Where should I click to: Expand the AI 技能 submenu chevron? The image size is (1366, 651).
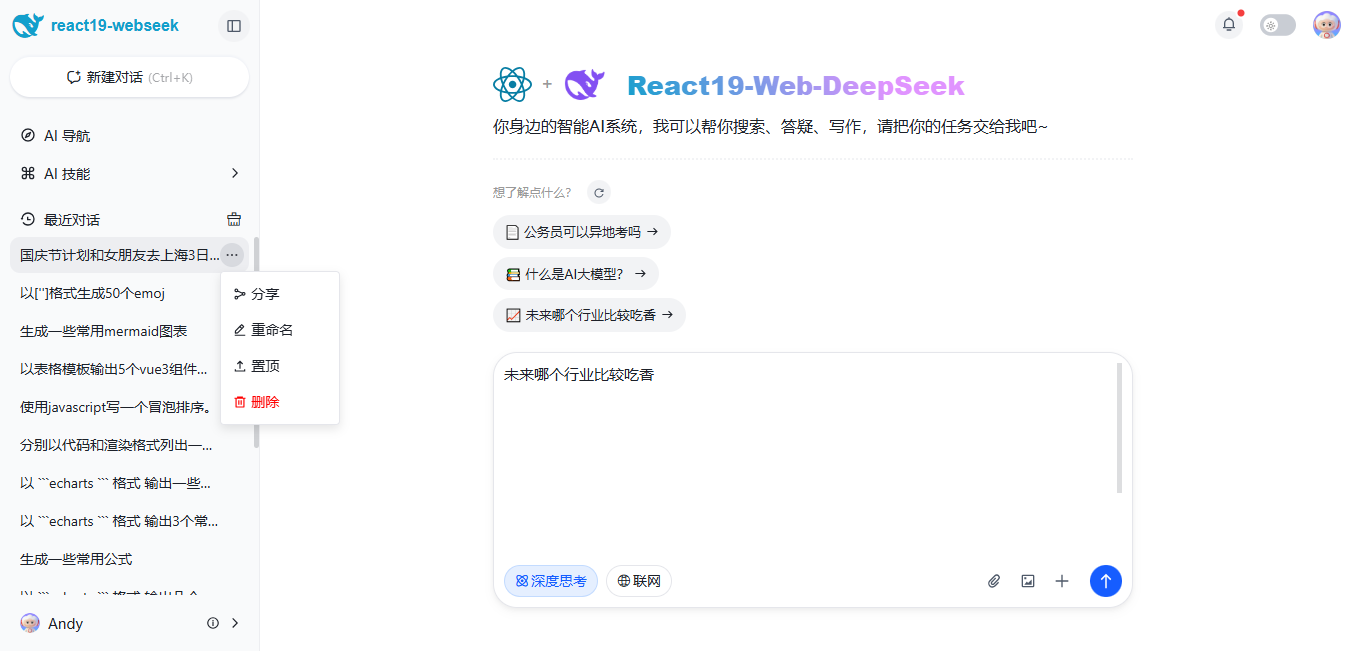point(235,173)
